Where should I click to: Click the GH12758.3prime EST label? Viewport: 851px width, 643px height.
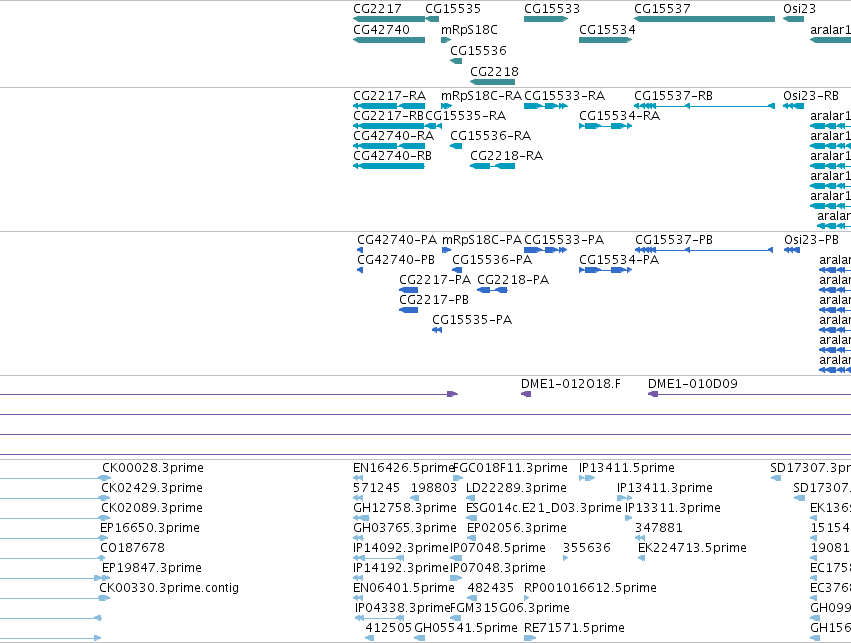pos(405,509)
